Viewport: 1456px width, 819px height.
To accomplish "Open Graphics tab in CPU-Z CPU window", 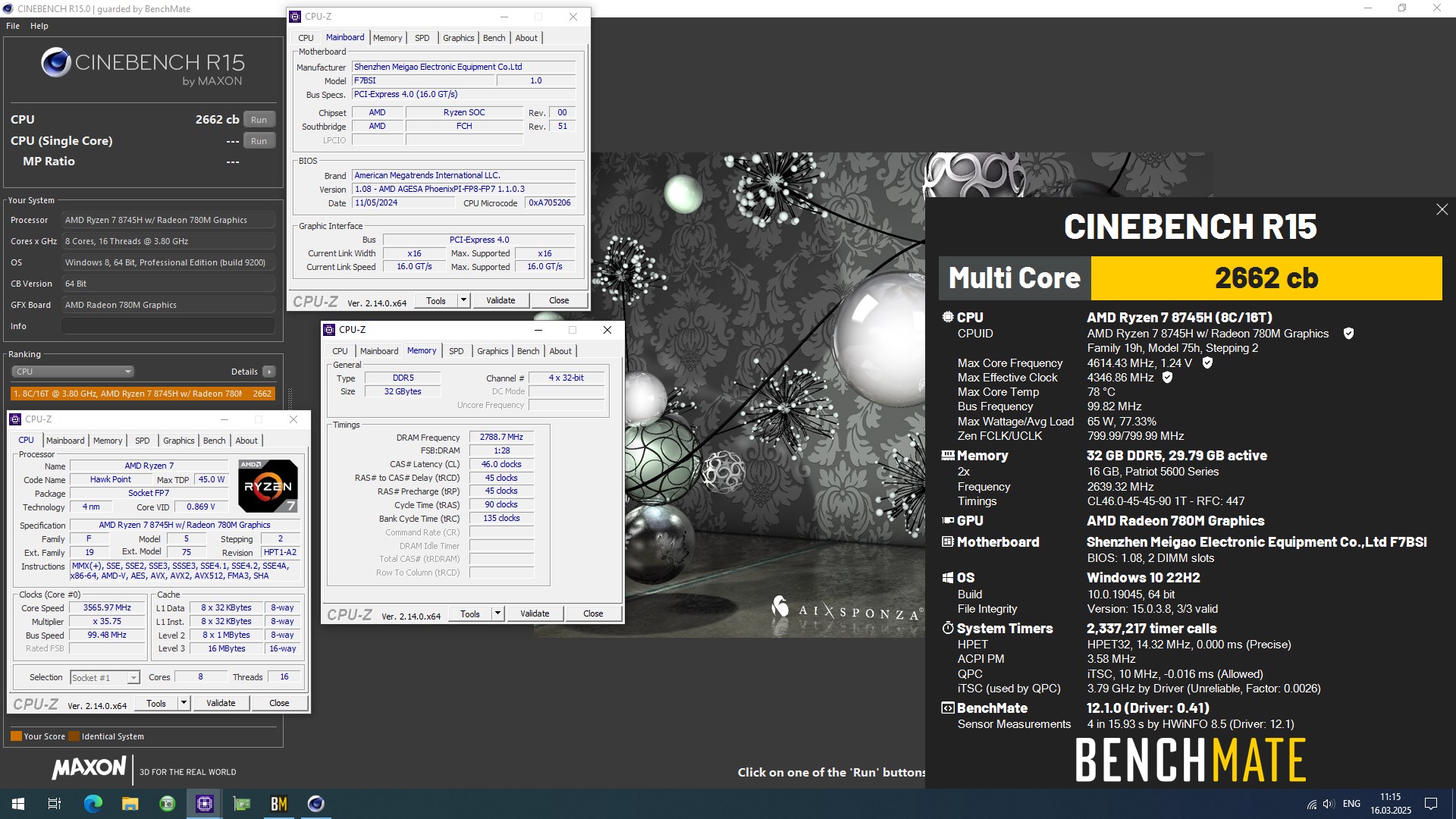I will (178, 441).
